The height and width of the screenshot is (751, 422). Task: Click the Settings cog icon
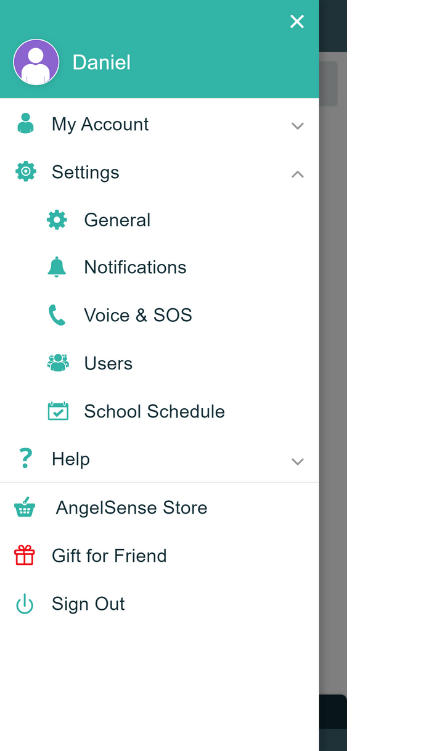pos(25,171)
